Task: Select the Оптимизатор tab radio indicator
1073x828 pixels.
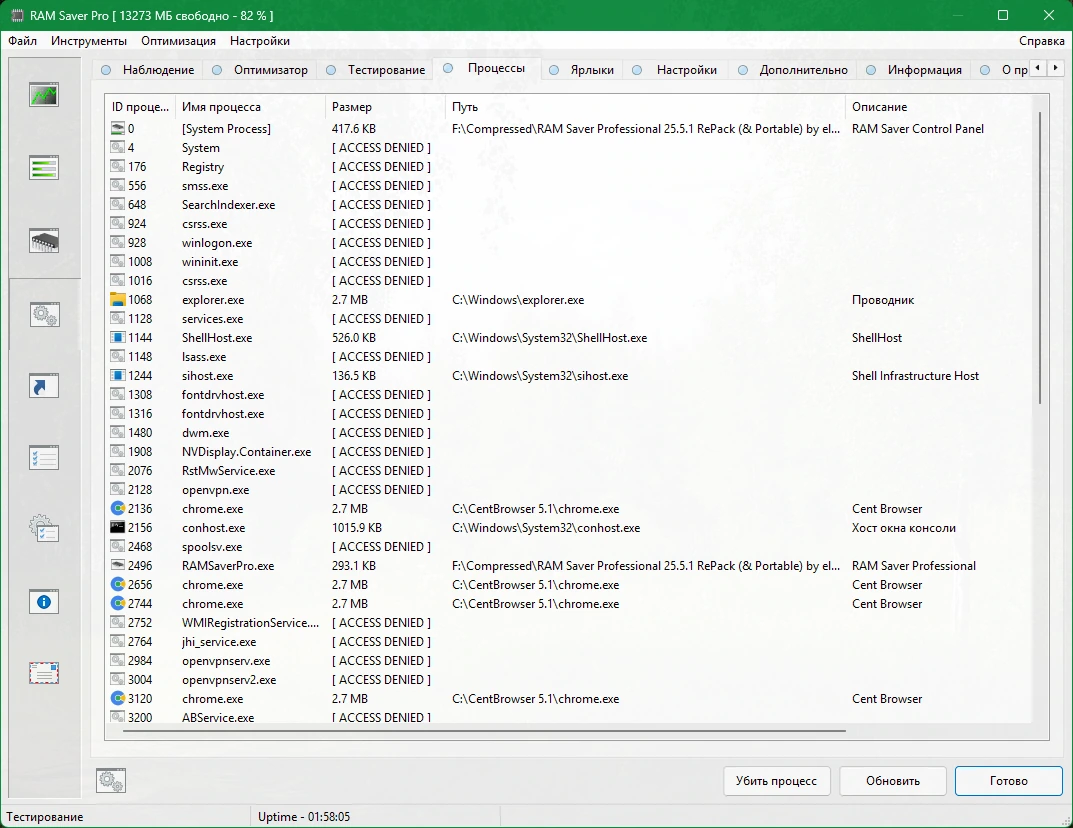Action: [x=217, y=70]
